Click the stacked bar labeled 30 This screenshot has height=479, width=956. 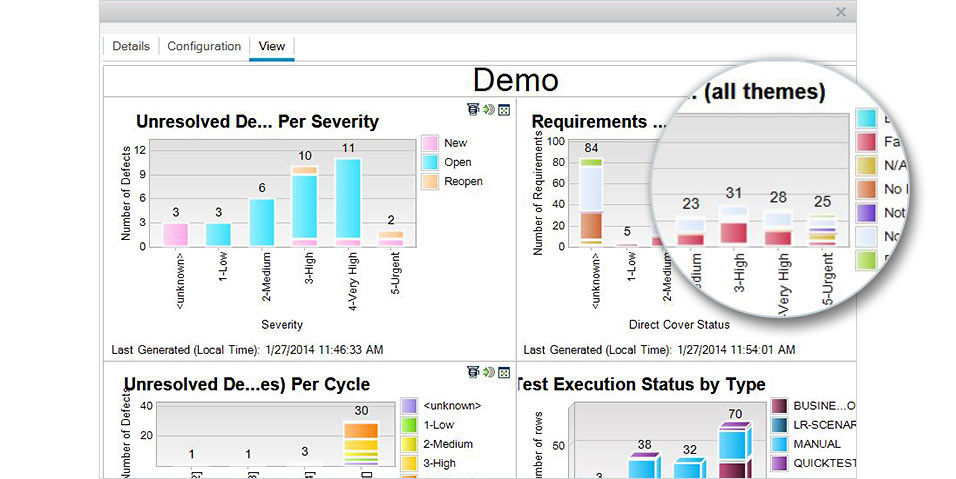pos(361,444)
